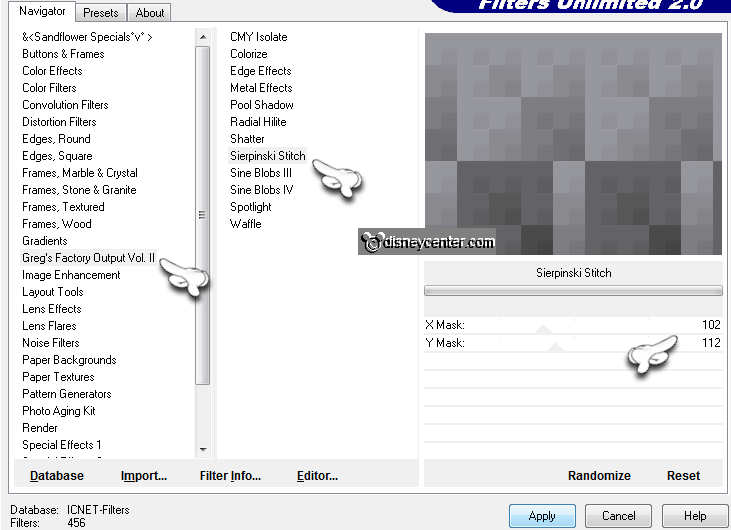
Task: Choose the Colorize filter
Action: (248, 54)
